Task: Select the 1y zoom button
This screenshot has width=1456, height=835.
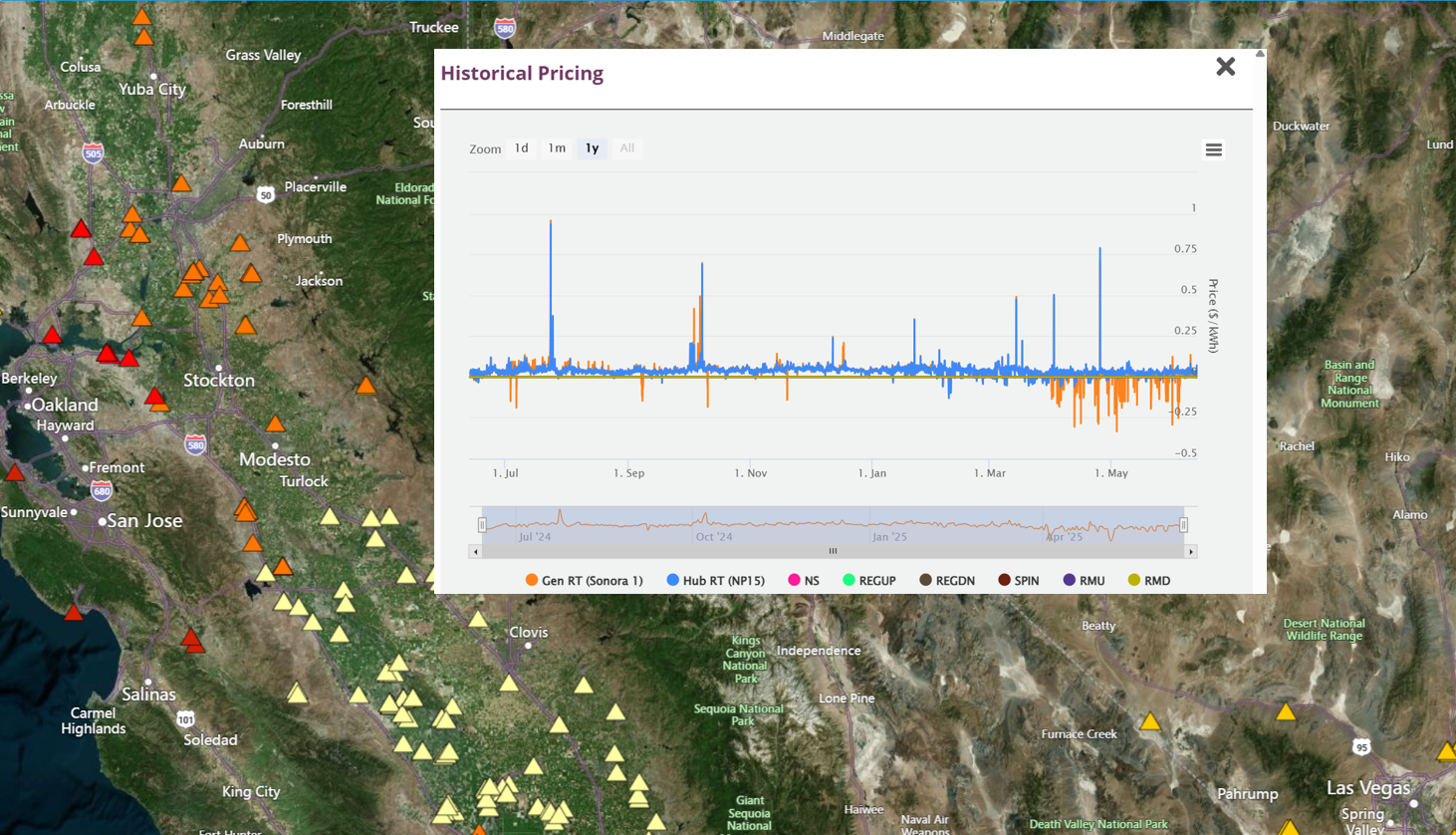Action: [x=592, y=148]
